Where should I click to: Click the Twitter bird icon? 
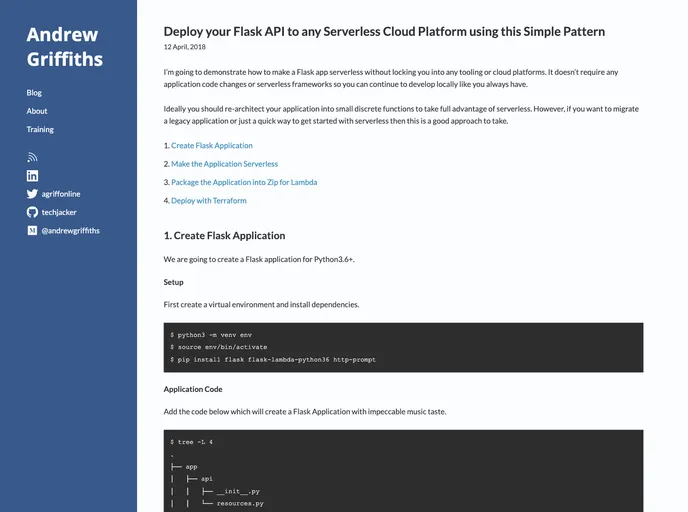pos(32,194)
